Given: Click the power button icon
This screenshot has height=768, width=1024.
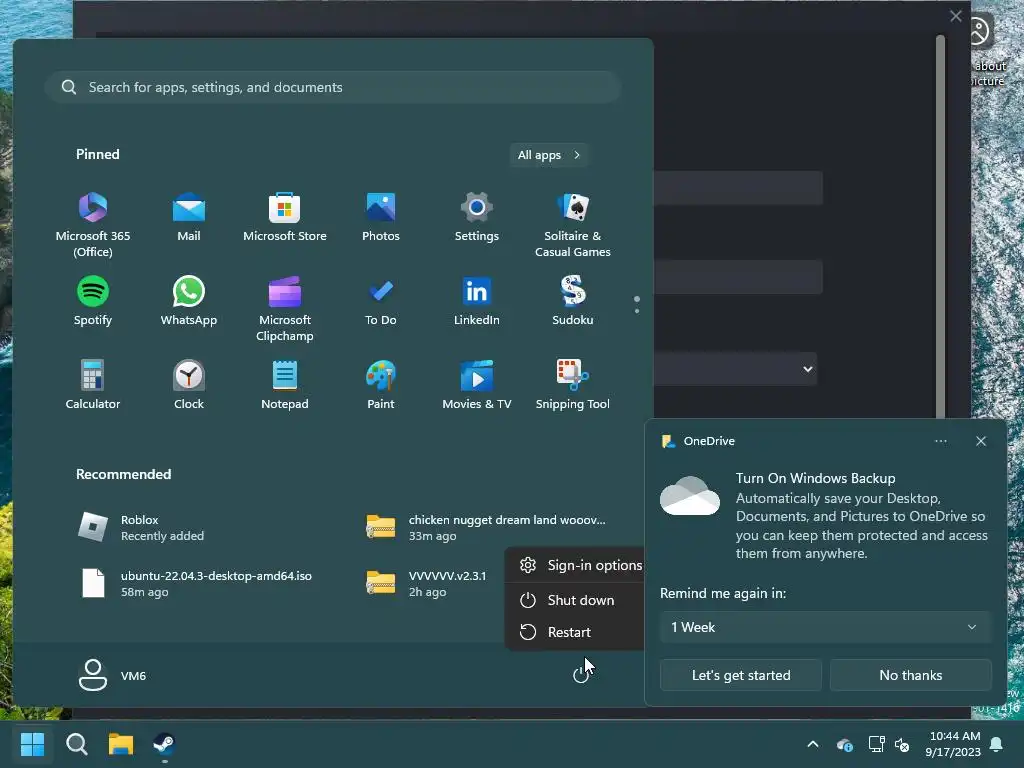Looking at the screenshot, I should (581, 675).
